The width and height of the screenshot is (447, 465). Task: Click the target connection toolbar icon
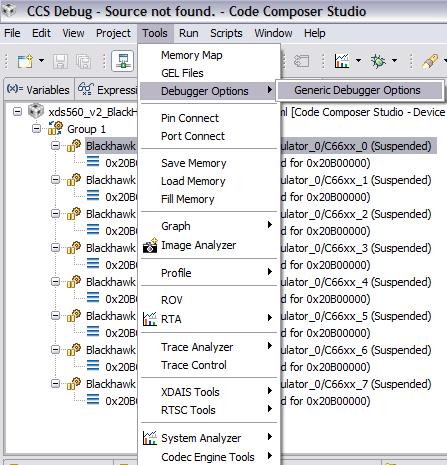pos(123,61)
